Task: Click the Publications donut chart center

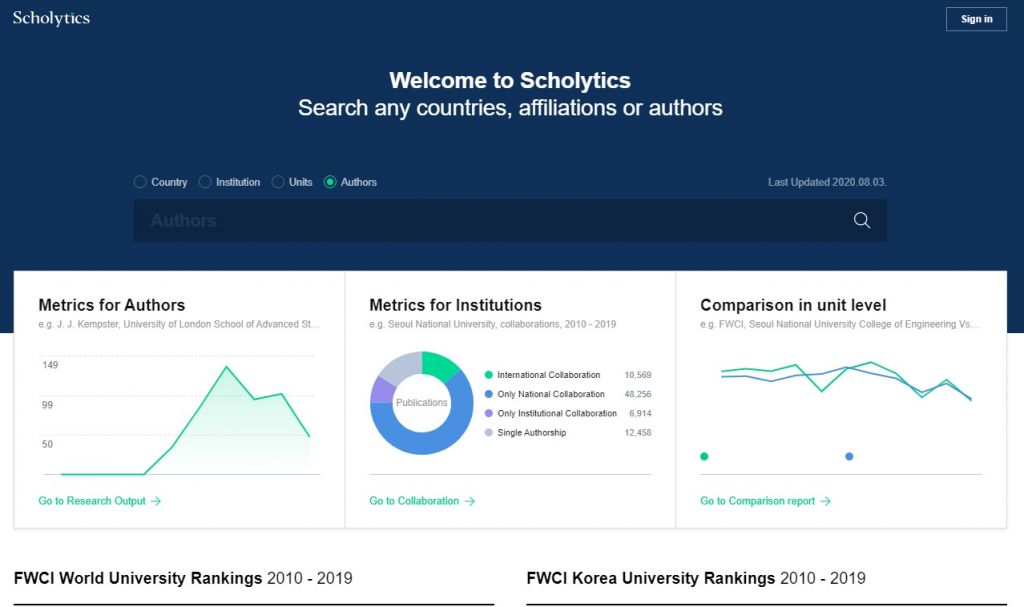Action: 421,403
